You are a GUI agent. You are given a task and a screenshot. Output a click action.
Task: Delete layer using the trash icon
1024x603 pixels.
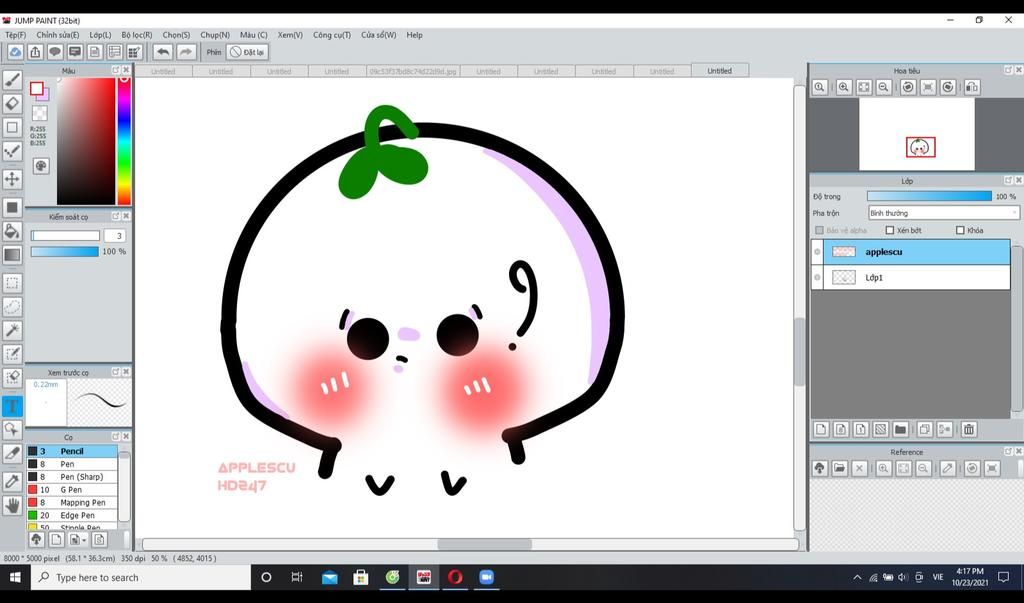click(968, 430)
